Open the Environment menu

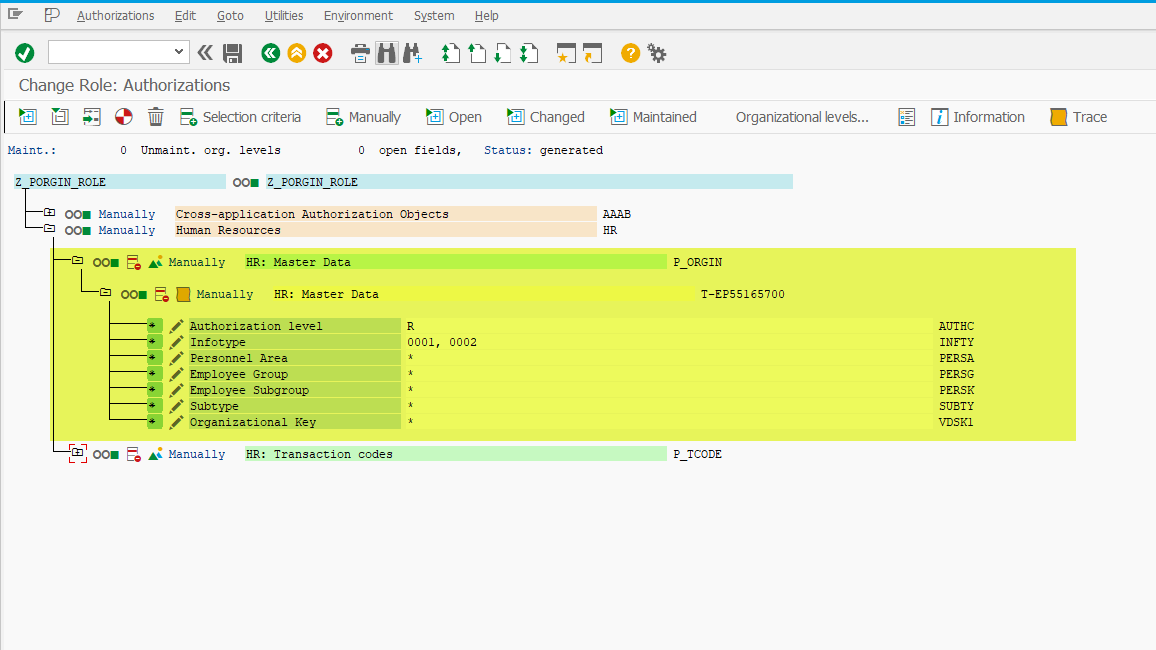(x=358, y=15)
